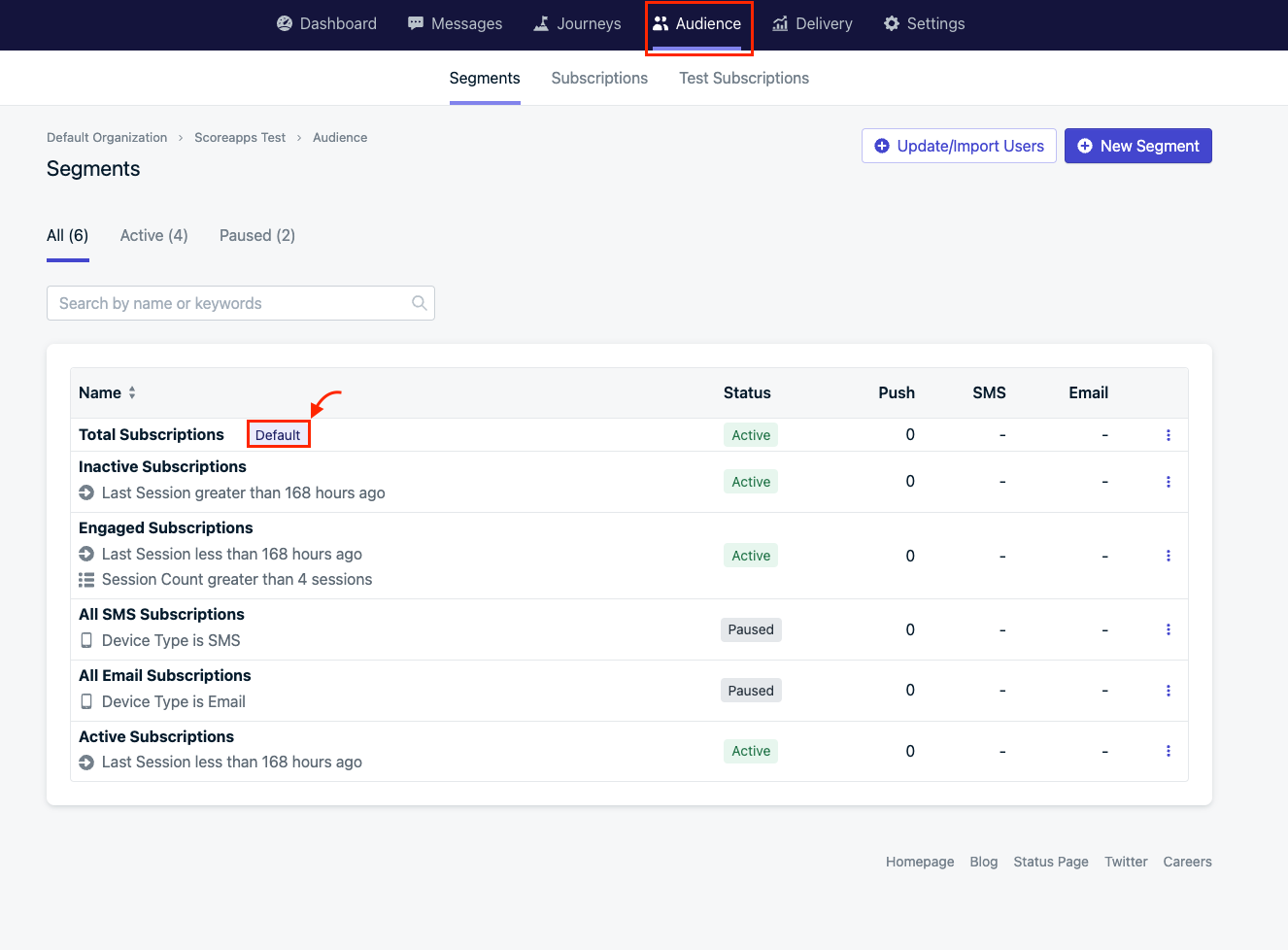Viewport: 1288px width, 950px height.
Task: Show the All (6) segments filter
Action: 68,235
